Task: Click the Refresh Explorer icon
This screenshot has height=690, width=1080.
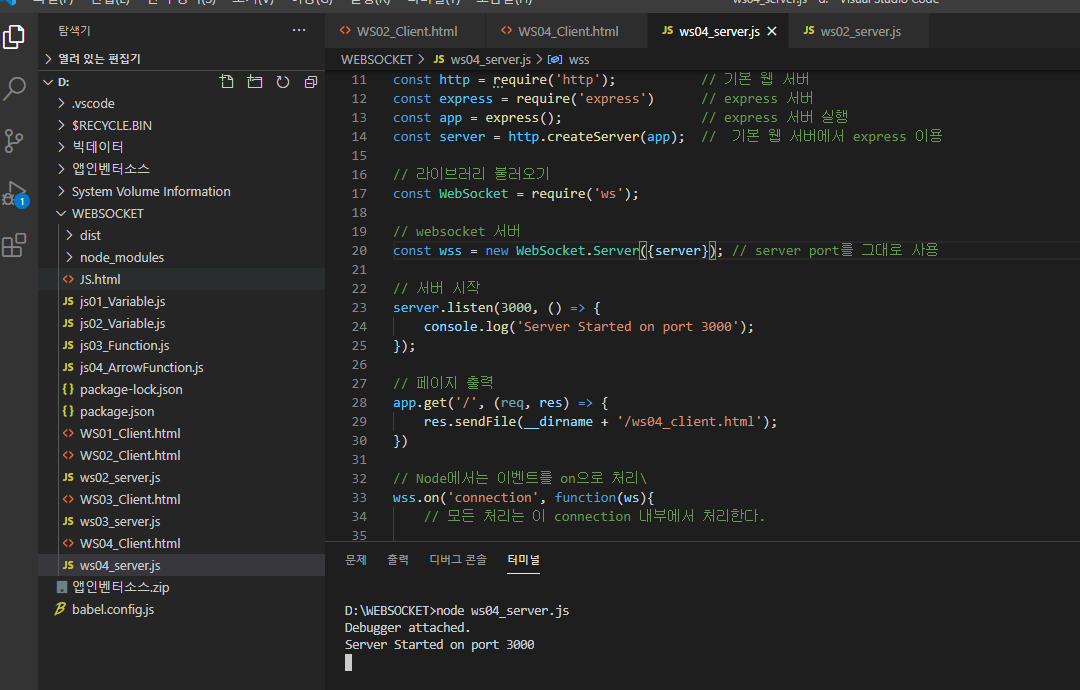Action: click(x=283, y=82)
